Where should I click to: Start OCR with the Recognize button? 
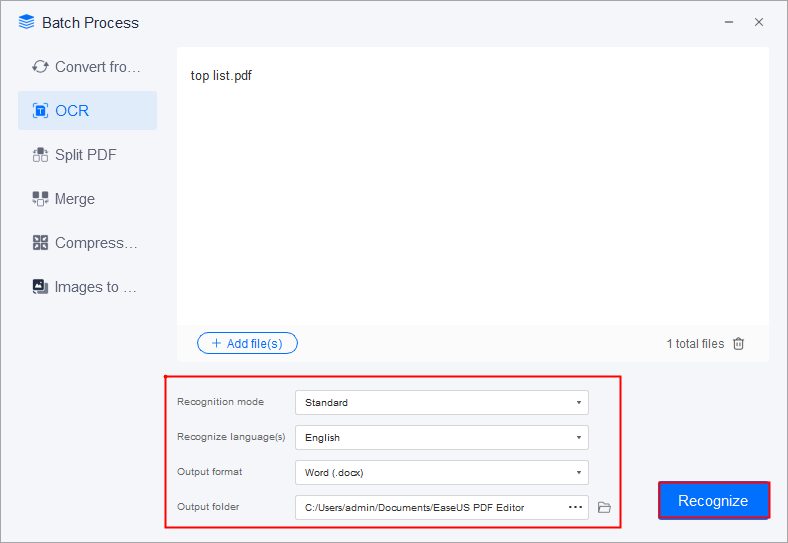[x=714, y=501]
